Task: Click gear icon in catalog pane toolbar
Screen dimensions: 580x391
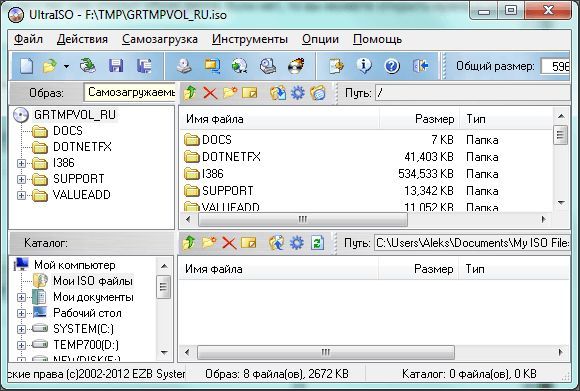Action: tap(297, 243)
